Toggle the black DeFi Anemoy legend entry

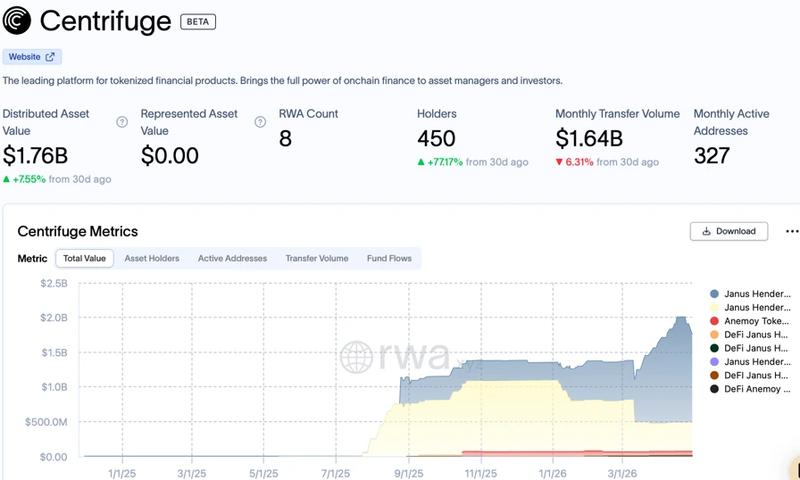[750, 388]
